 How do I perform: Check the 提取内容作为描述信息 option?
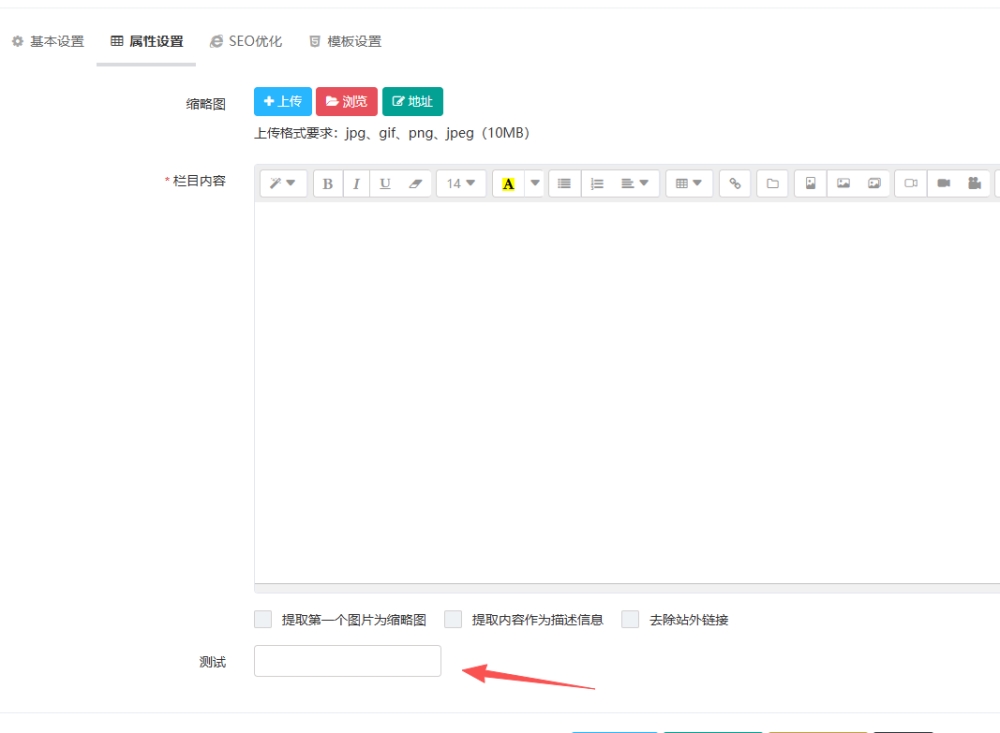coord(453,620)
